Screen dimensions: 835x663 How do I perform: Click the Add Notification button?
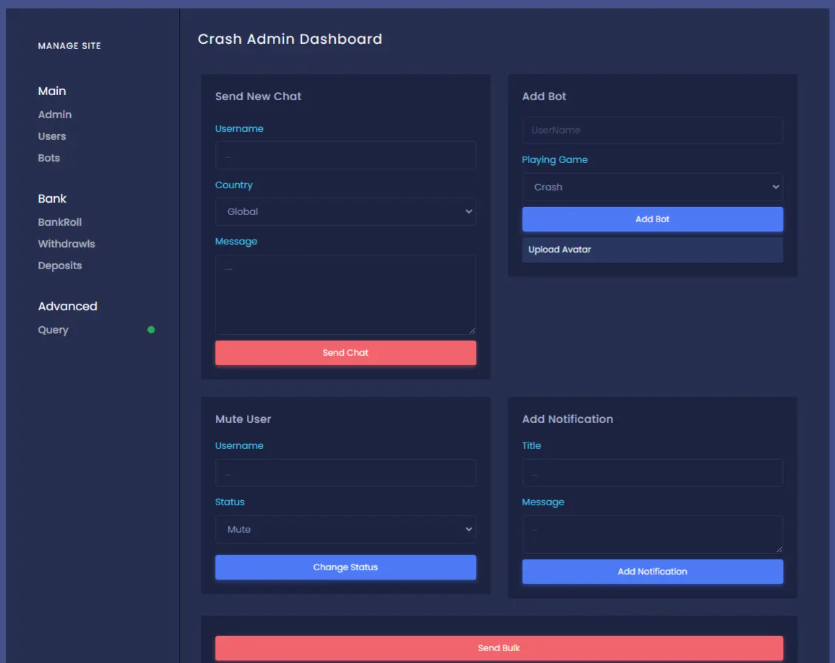[x=652, y=572]
